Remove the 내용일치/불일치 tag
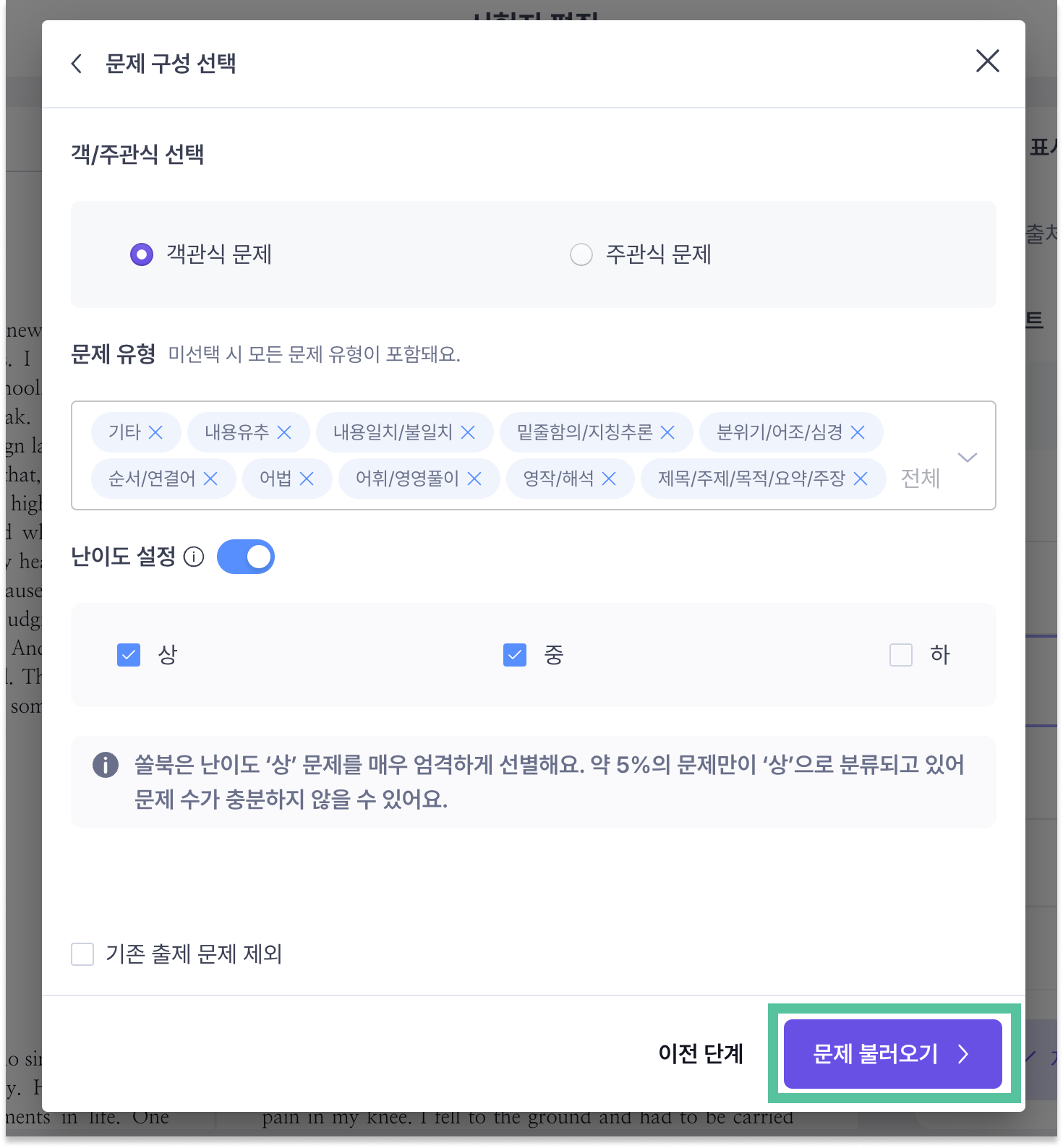This screenshot has width=1063, height=1148. (x=468, y=432)
